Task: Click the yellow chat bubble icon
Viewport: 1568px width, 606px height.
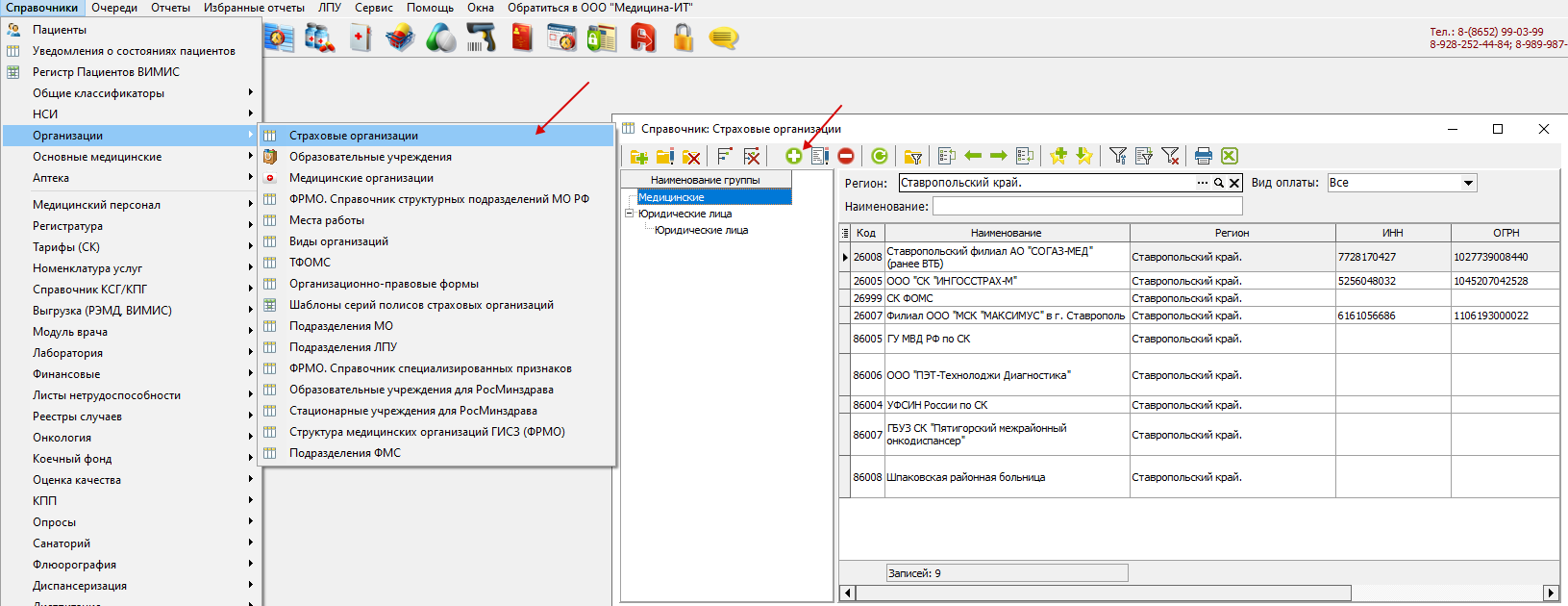Action: tap(723, 38)
